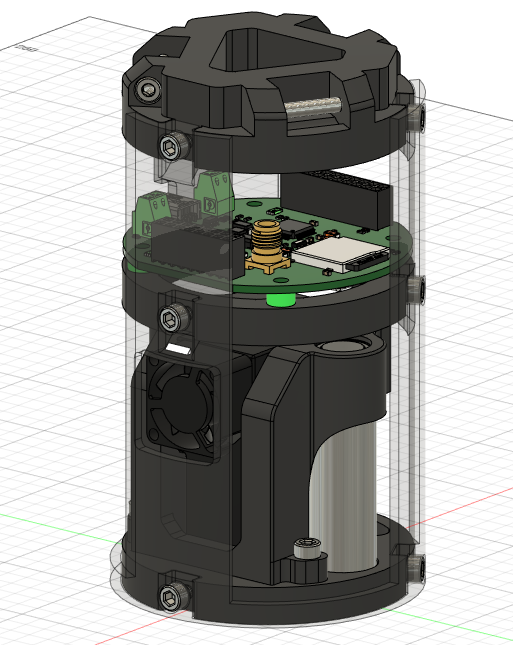Select the triangular cutout on the top cap
This screenshot has width=513, height=645.
pyautogui.click(x=278, y=50)
